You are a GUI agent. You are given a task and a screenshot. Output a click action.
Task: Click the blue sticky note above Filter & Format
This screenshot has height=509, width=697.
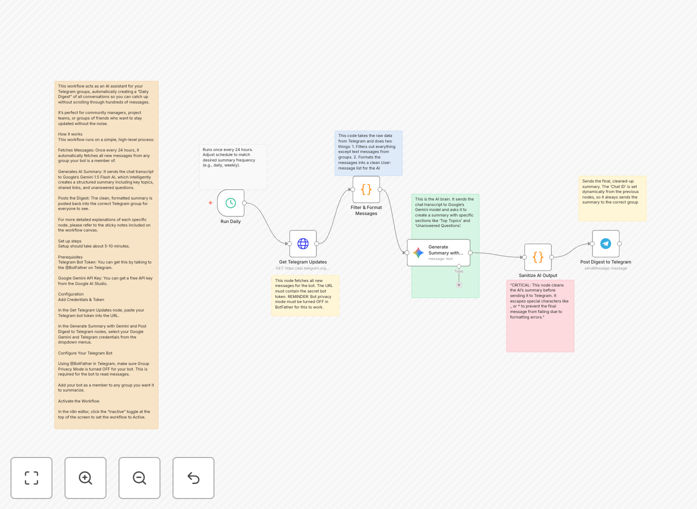[369, 153]
